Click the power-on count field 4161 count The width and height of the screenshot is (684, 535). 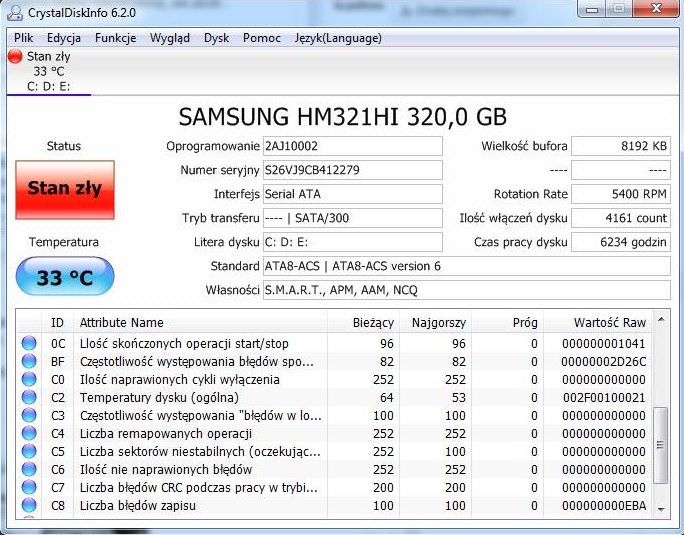point(621,218)
